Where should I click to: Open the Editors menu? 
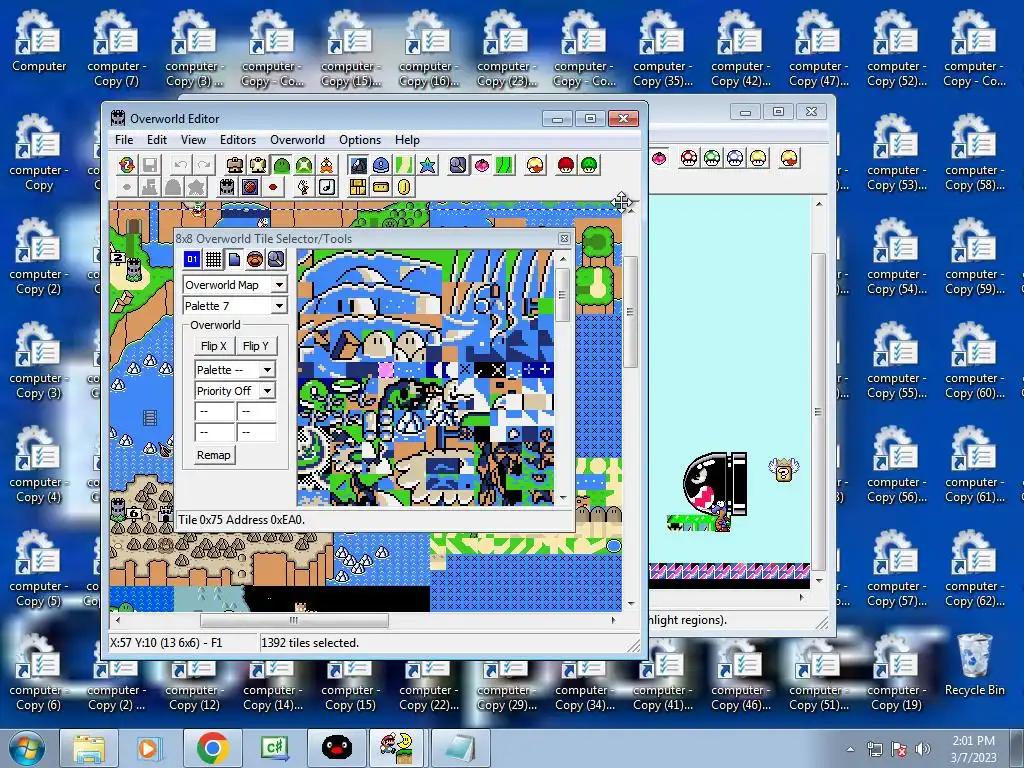click(238, 140)
